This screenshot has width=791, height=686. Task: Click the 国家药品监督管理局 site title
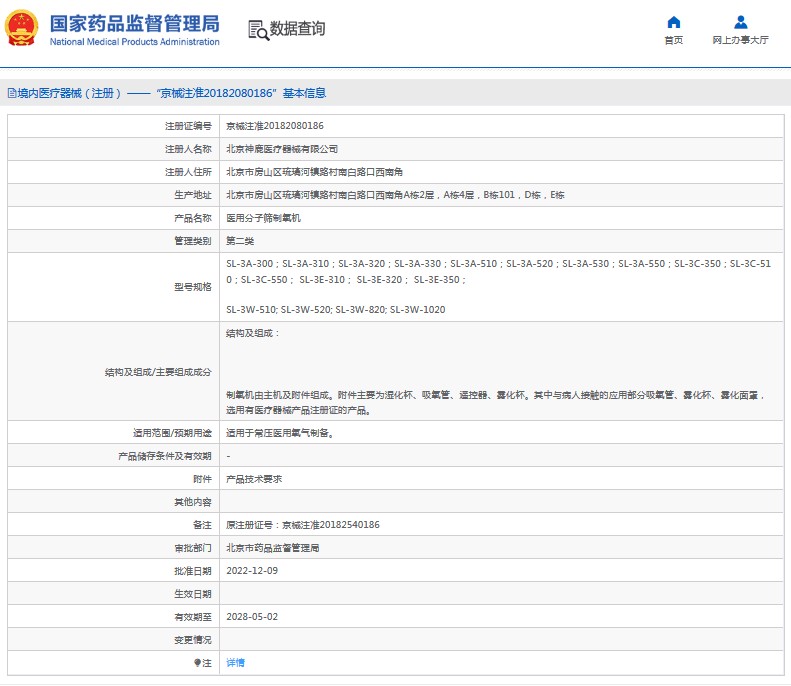point(134,24)
